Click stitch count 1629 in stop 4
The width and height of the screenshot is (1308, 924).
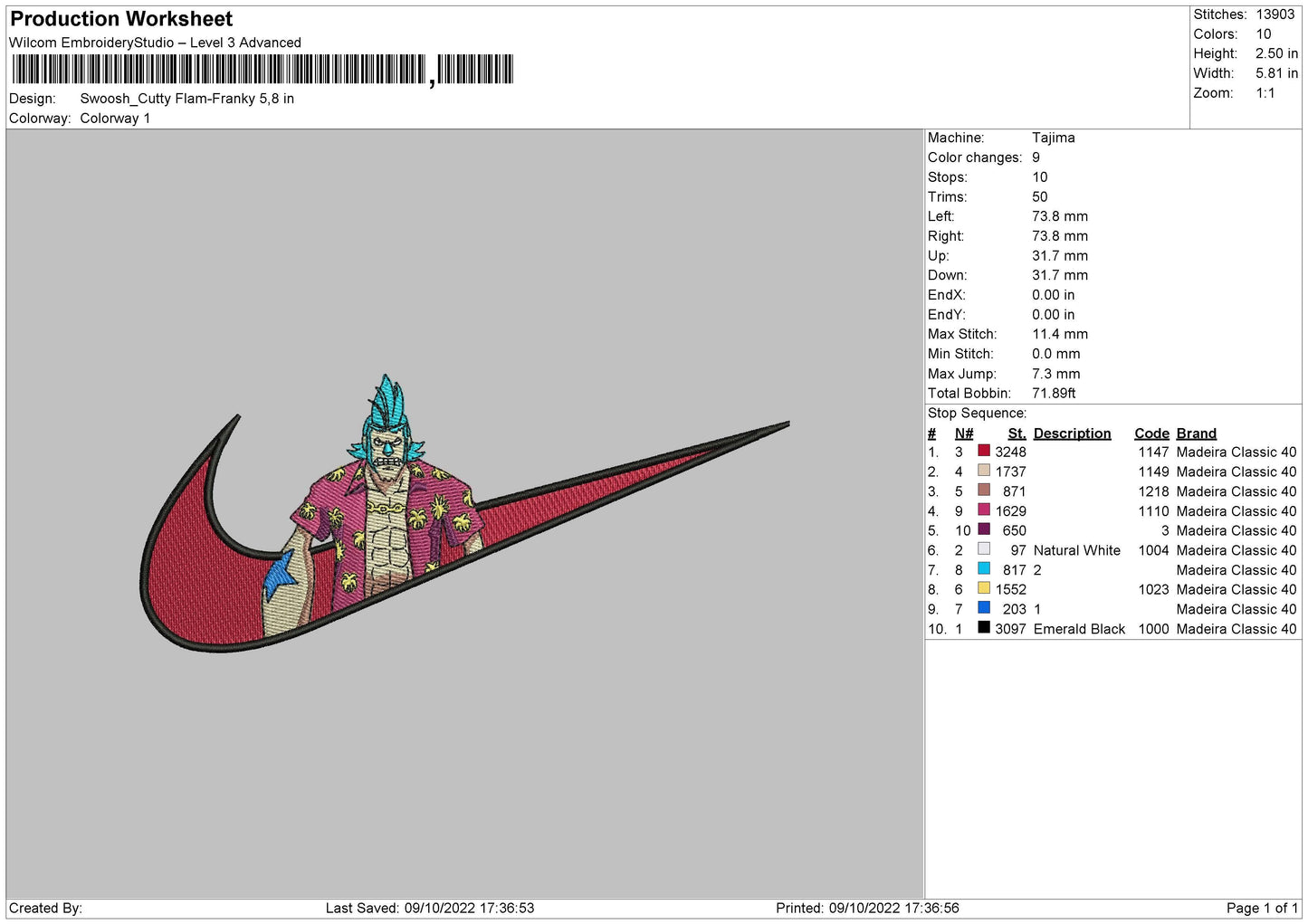pos(1011,511)
